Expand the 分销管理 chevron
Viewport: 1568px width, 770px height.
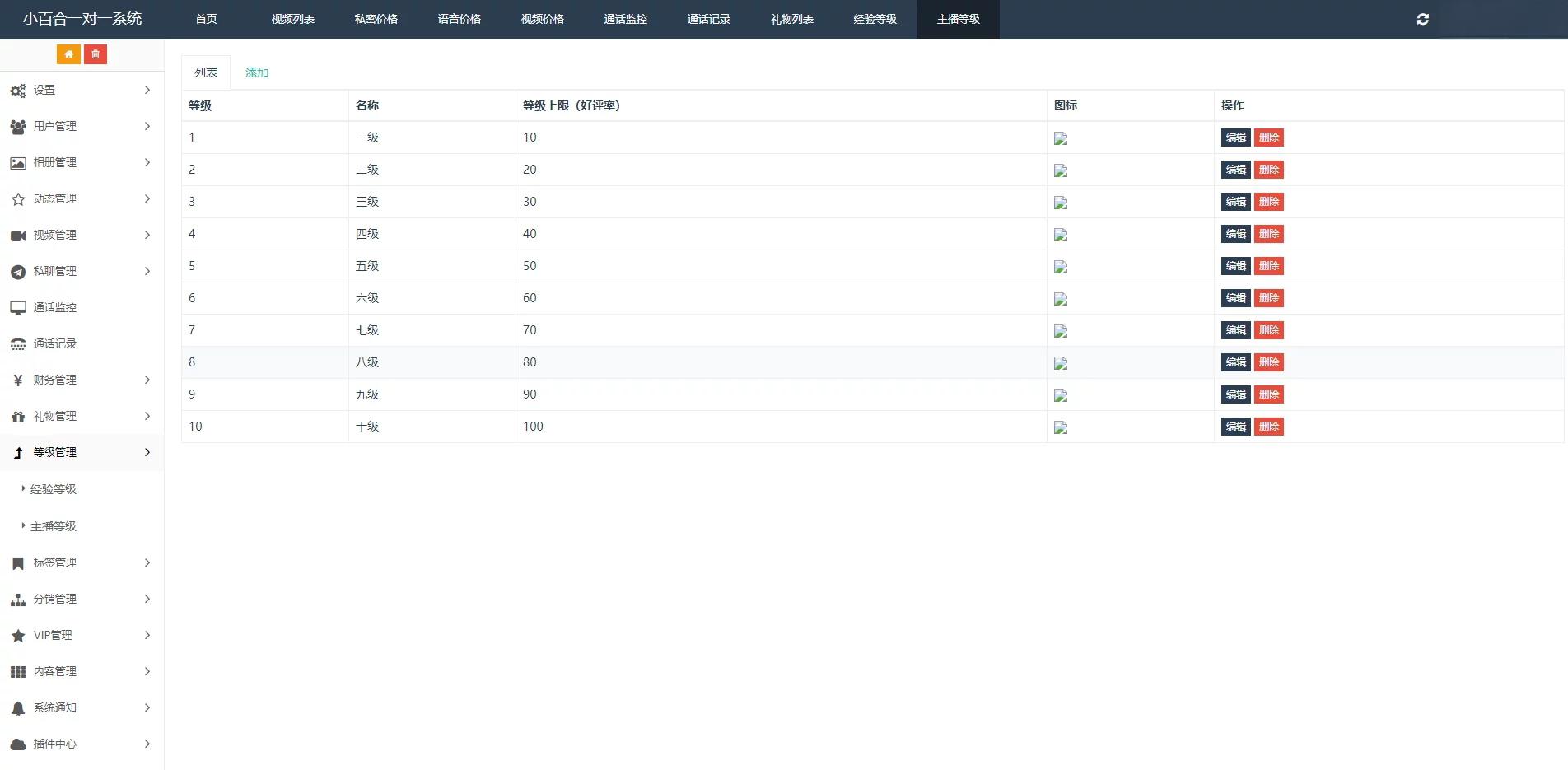147,599
